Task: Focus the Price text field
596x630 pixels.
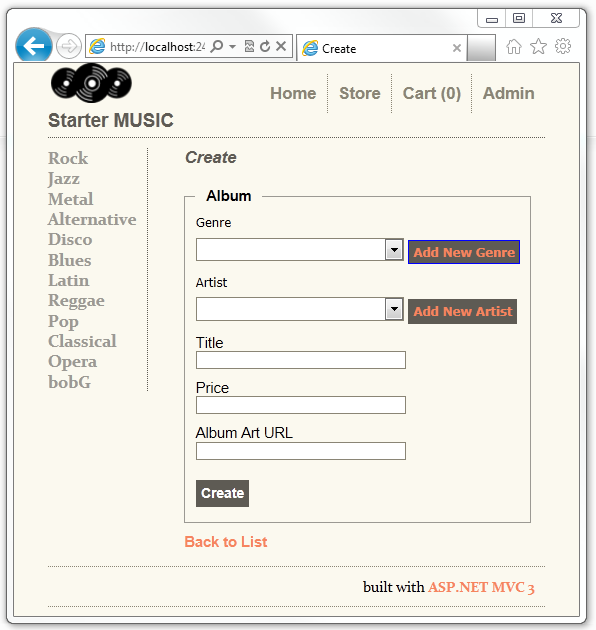Action: pos(301,405)
